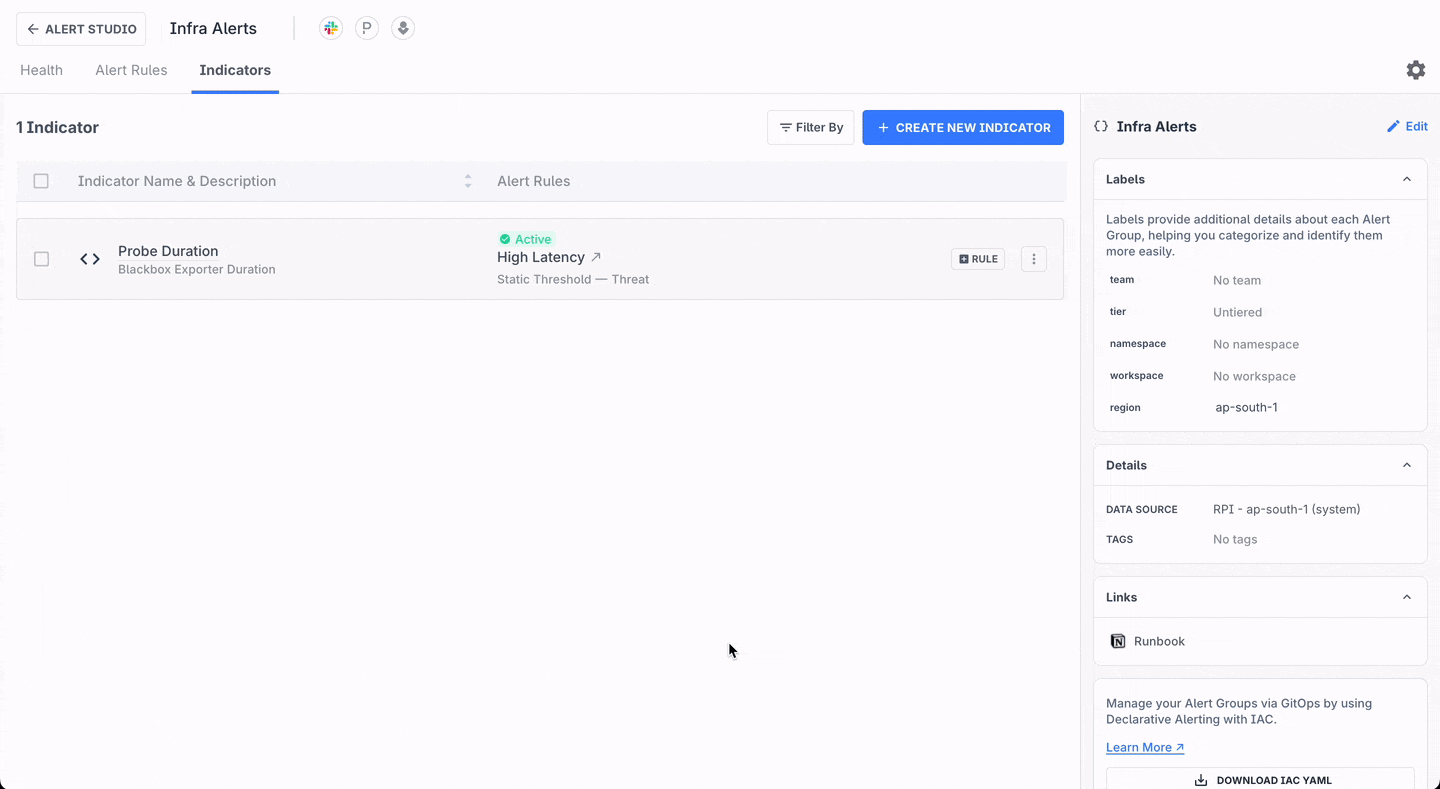Go back to Alert Studio
This screenshot has height=789, width=1440.
[x=81, y=29]
